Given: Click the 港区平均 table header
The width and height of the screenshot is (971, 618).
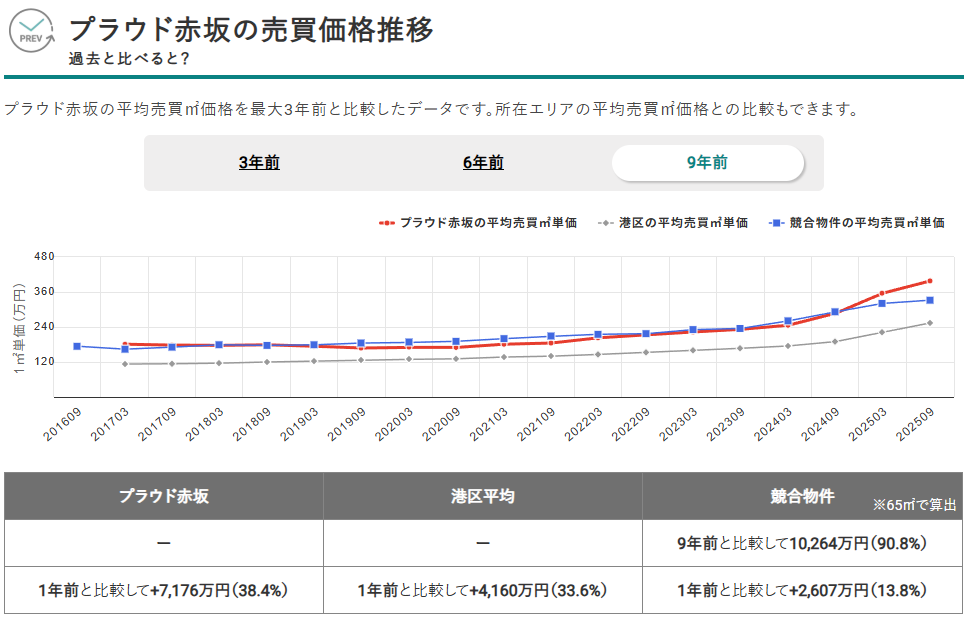Looking at the screenshot, I should (x=482, y=496).
